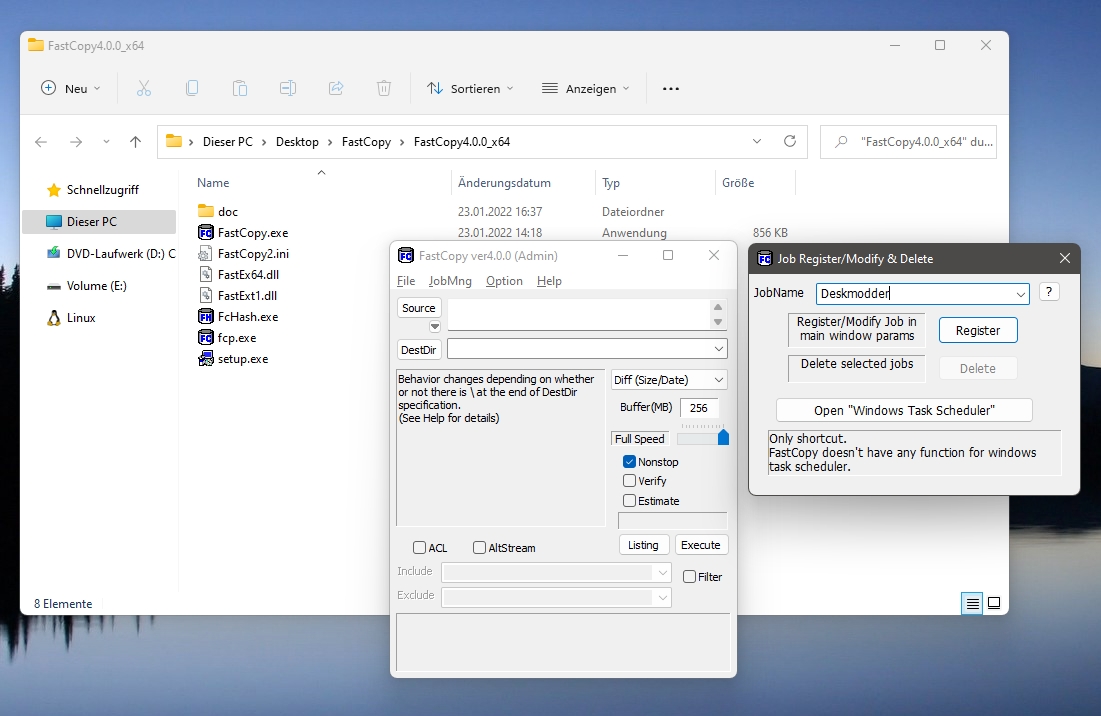
Task: Adjust the Full Speed slider handle
Action: point(723,437)
